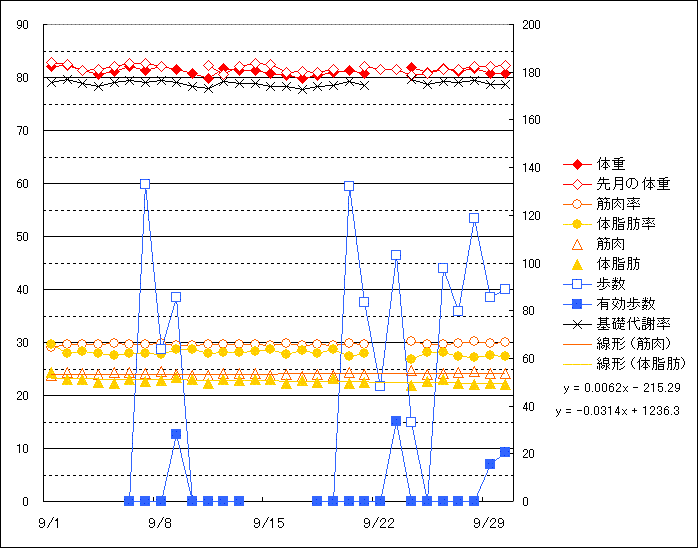The height and width of the screenshot is (548, 698).
Task: Click the axis value 70
Action: (x=22, y=131)
